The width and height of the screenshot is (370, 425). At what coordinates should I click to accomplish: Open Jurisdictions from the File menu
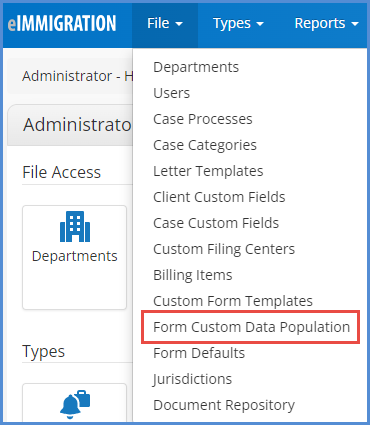coord(192,379)
